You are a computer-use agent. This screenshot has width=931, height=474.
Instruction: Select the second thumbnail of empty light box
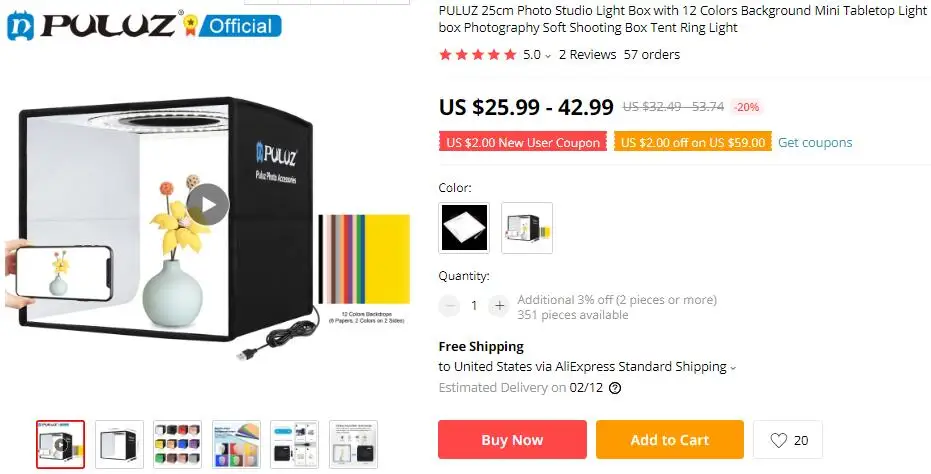pyautogui.click(x=119, y=444)
